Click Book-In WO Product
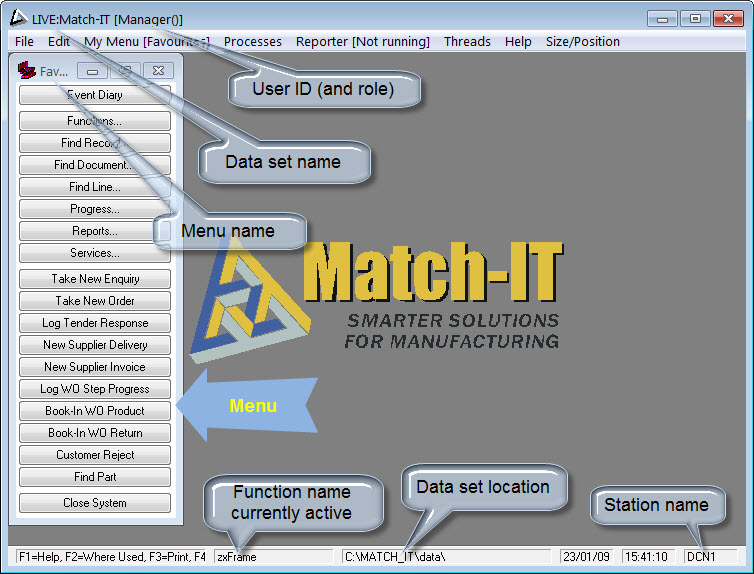754x574 pixels. point(95,411)
